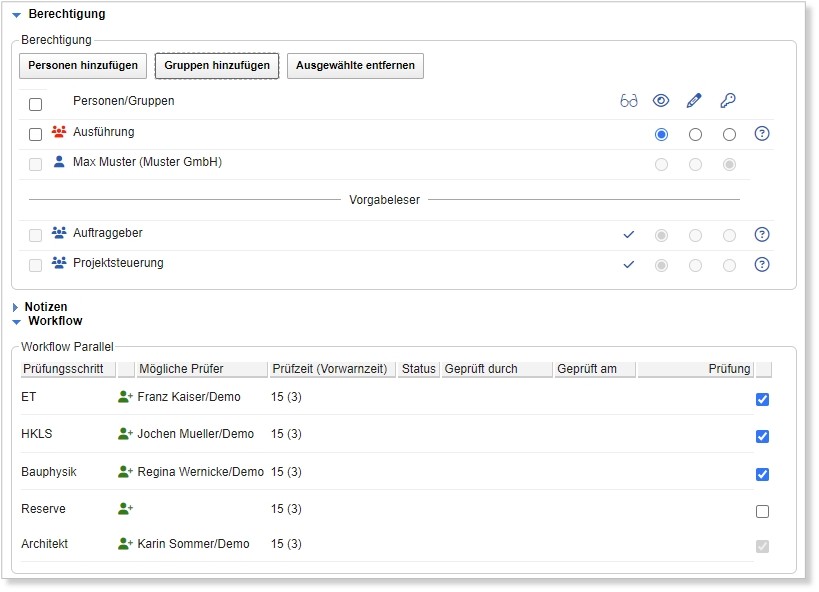
Task: Click the Ausgewählte entfernen button
Action: [355, 66]
